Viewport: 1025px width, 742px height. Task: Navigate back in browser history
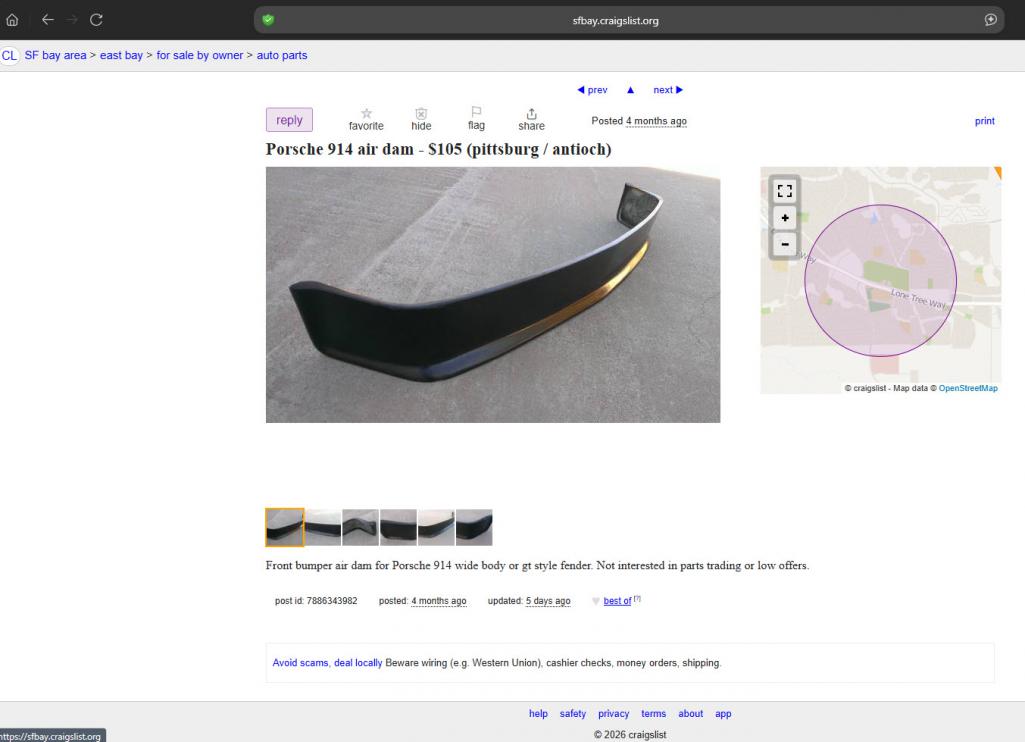point(48,20)
